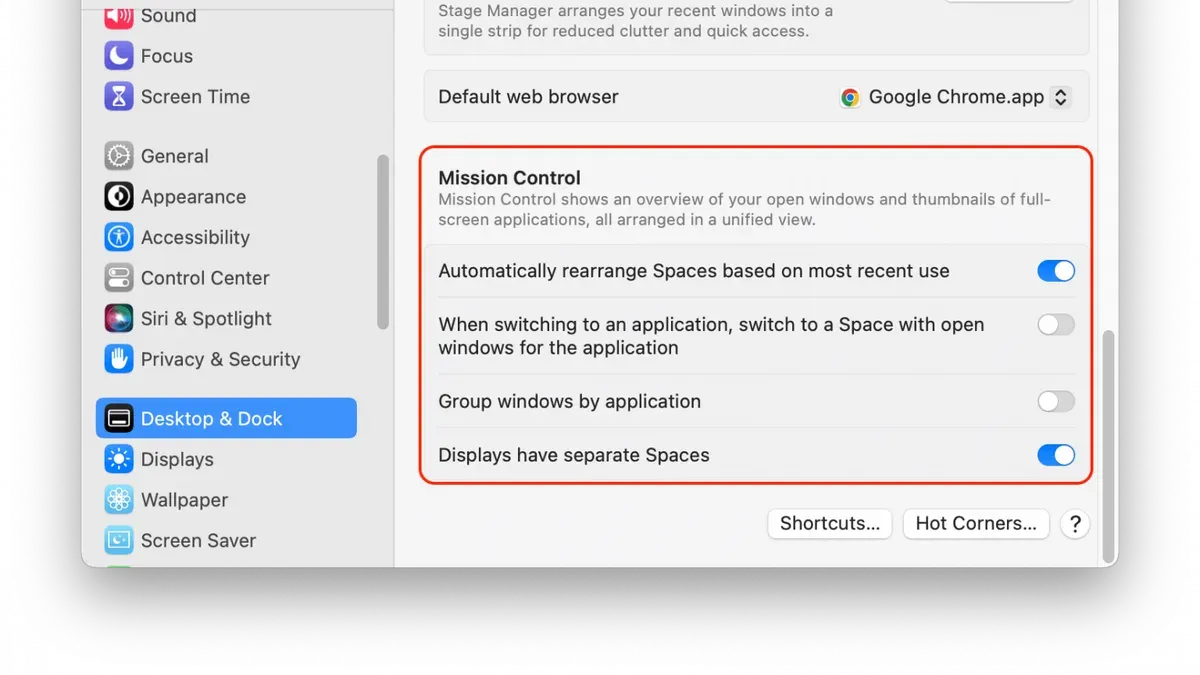Click the Mission Control heading
Screen dimensions: 1200x675
click(509, 178)
